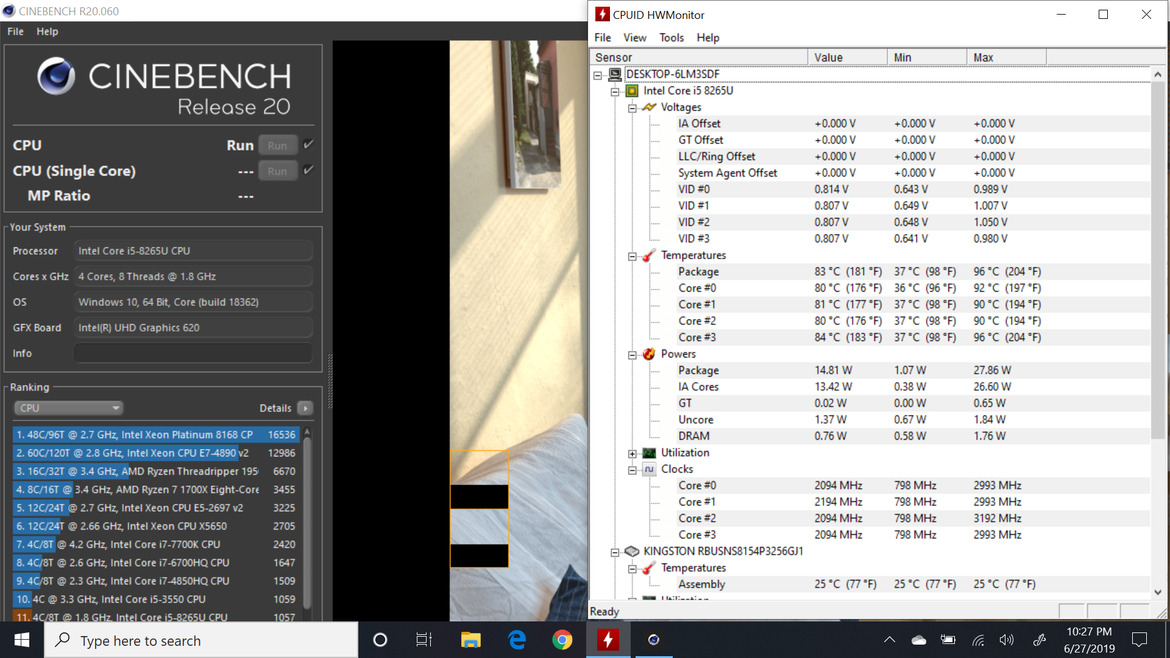1170x658 pixels.
Task: Collapse the Intel Core i5 8265U node
Action: coord(615,91)
